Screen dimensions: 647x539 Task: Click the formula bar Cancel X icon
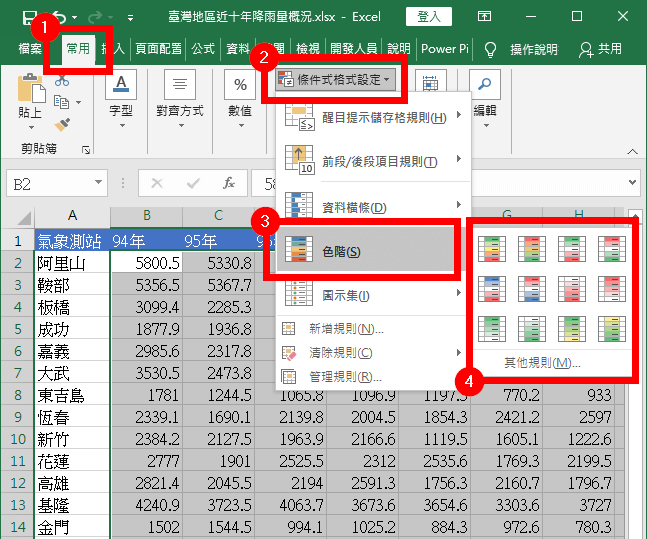pyautogui.click(x=157, y=183)
